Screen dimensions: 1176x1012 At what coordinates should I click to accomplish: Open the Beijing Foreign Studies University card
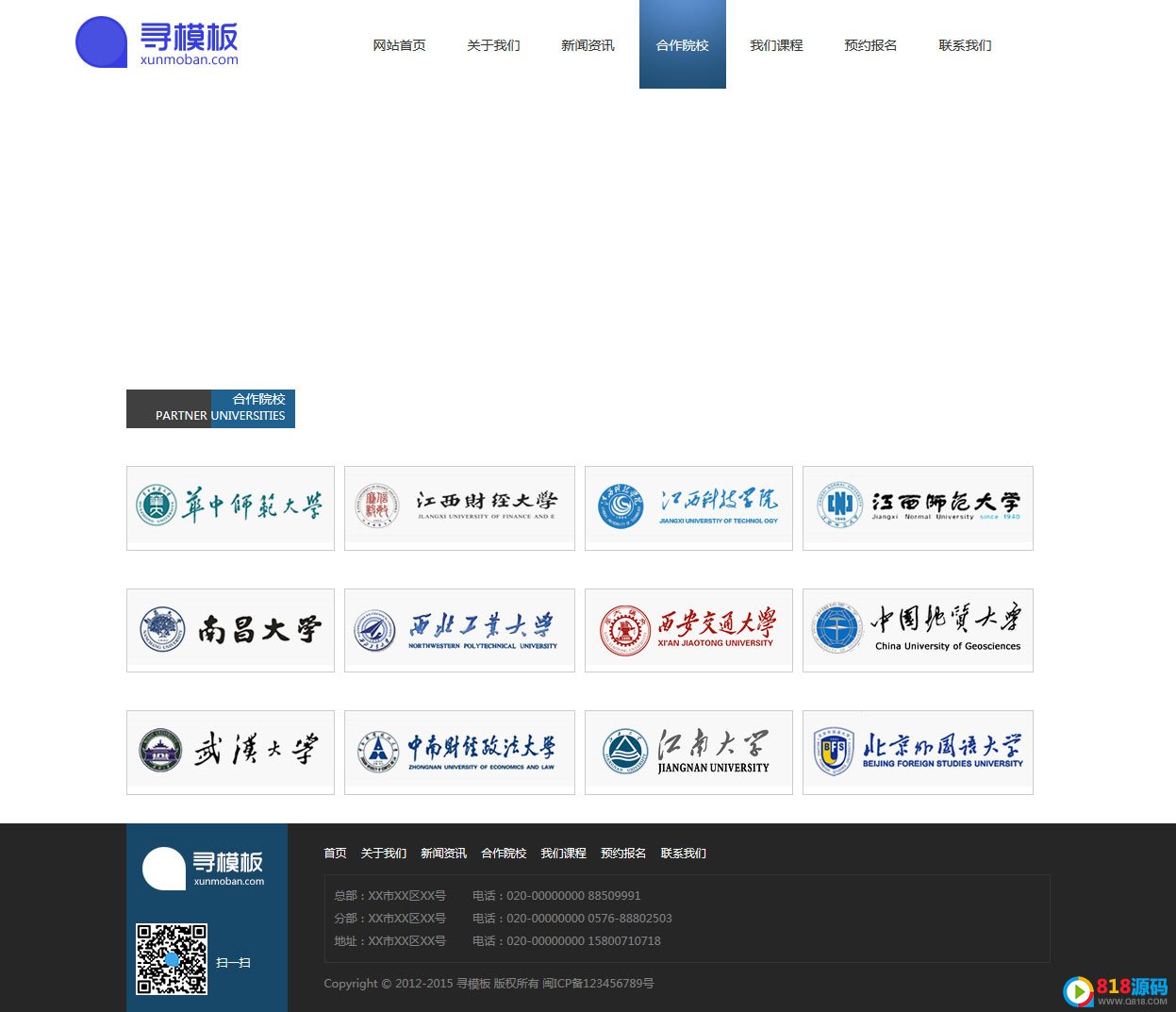pyautogui.click(x=918, y=753)
